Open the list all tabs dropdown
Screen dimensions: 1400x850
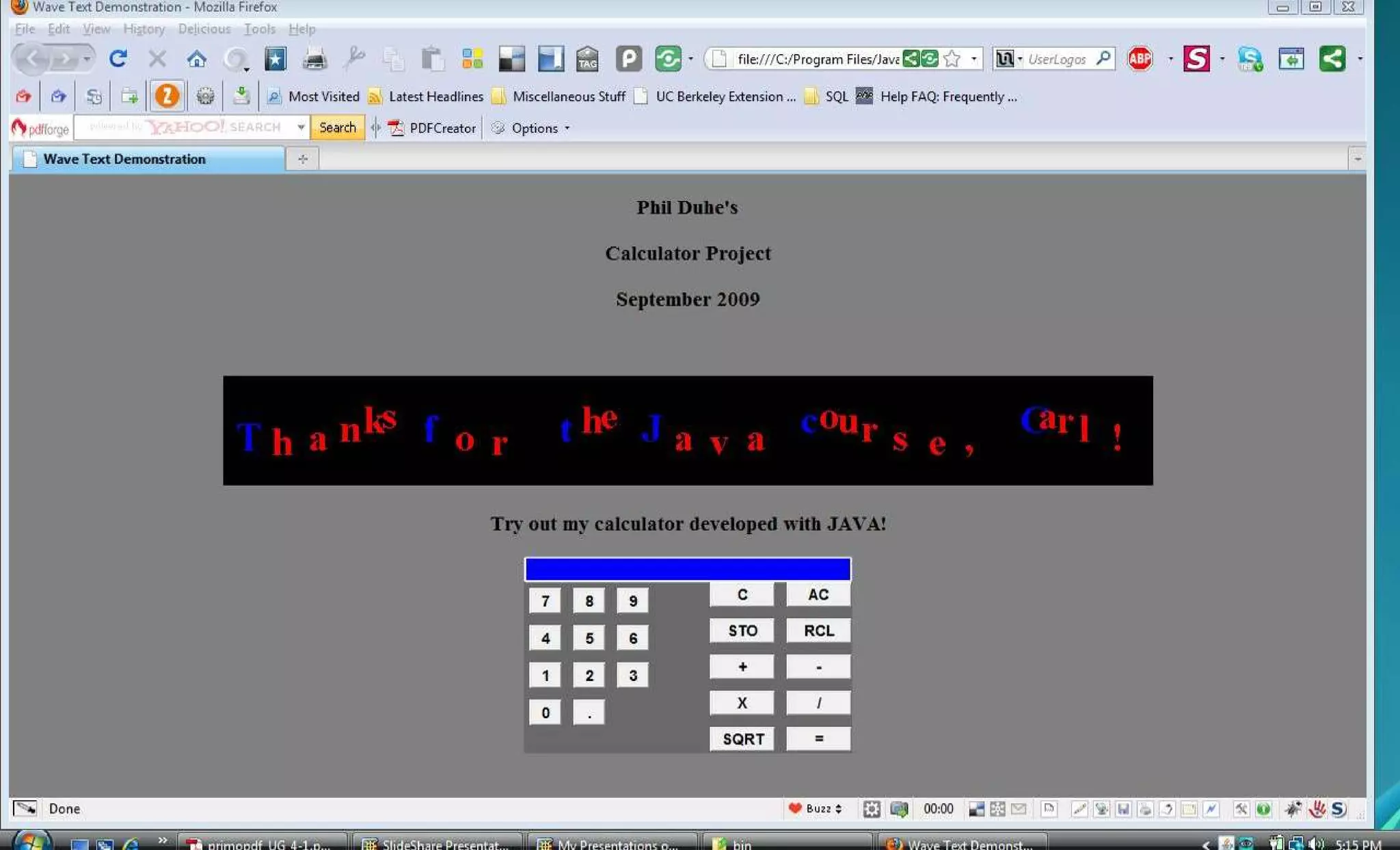click(1357, 159)
